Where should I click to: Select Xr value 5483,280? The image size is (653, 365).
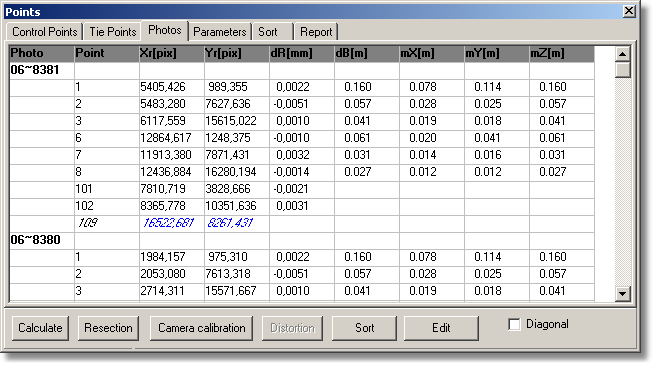(x=163, y=104)
